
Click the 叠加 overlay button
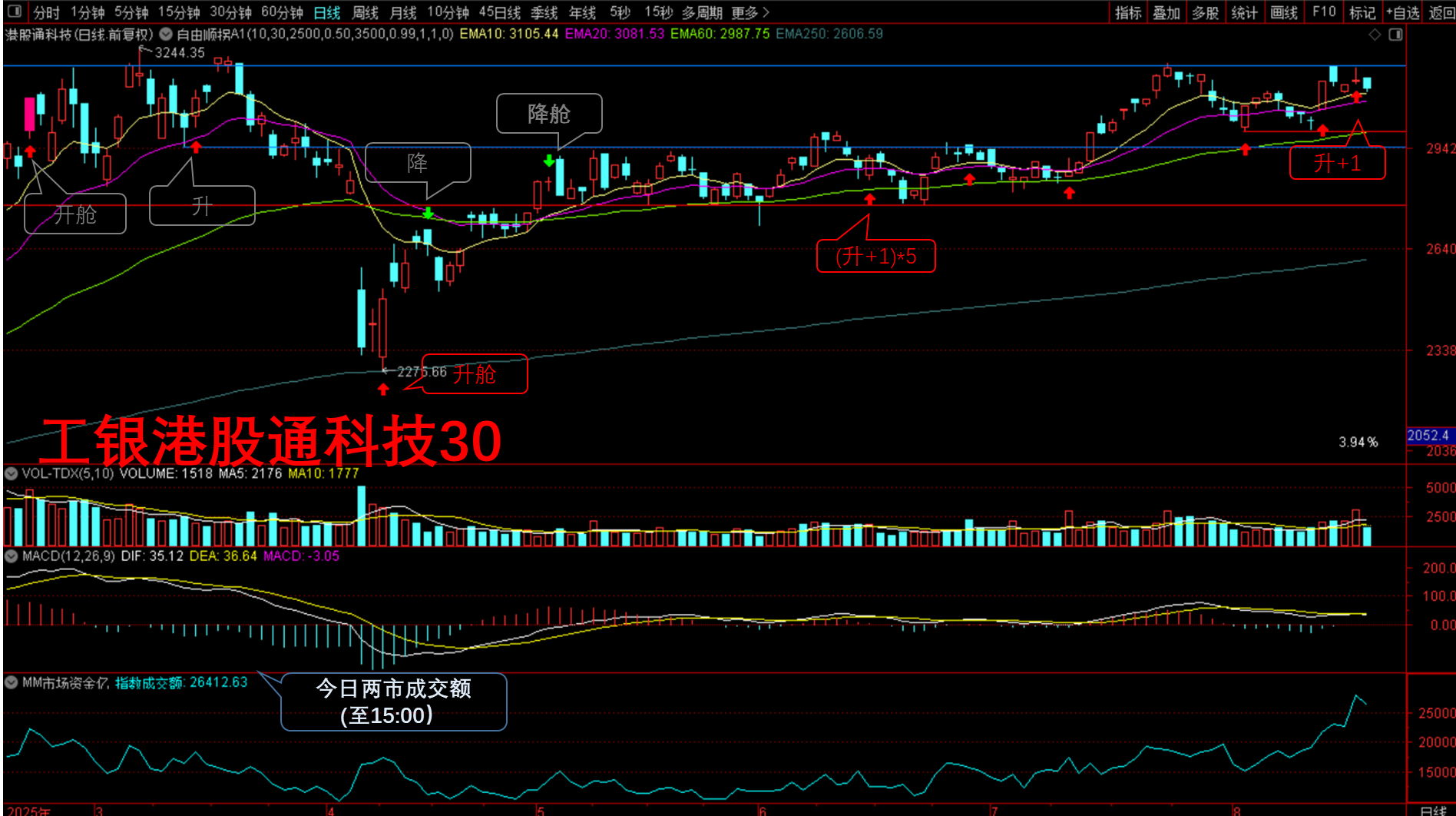click(x=1166, y=12)
